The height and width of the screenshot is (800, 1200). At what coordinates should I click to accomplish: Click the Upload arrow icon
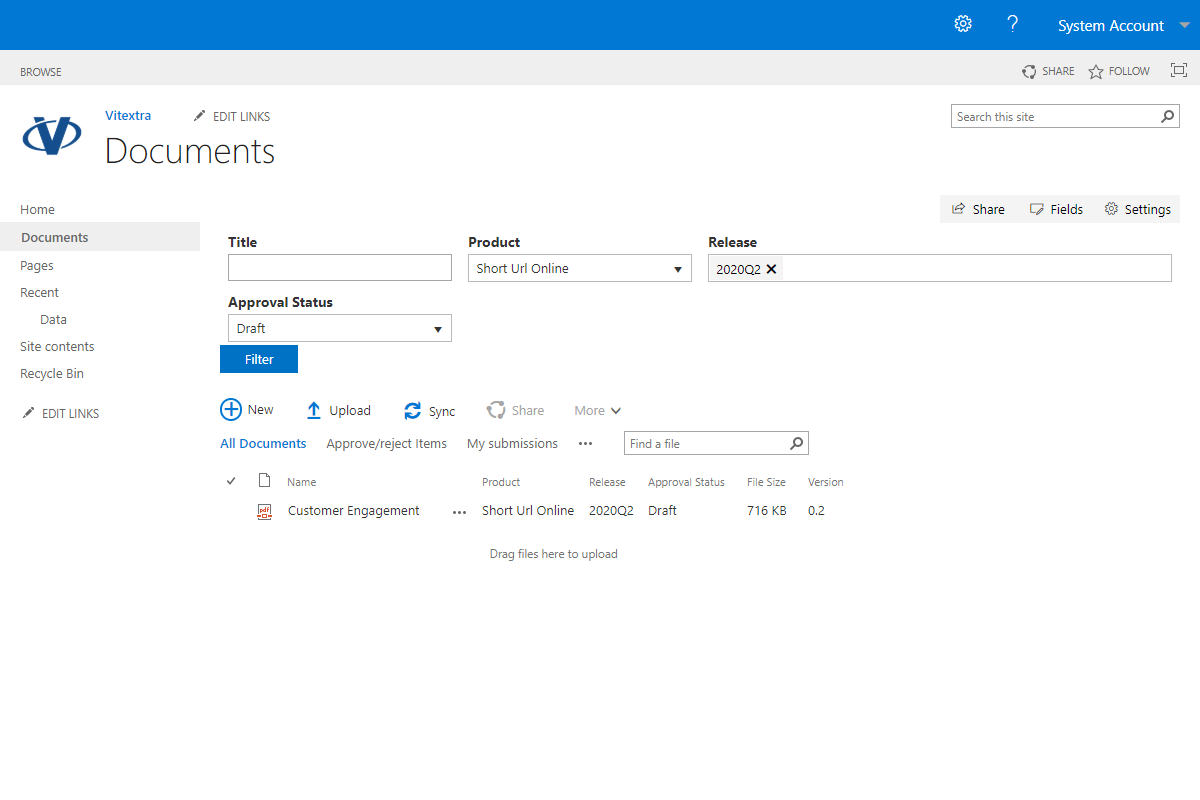point(314,411)
